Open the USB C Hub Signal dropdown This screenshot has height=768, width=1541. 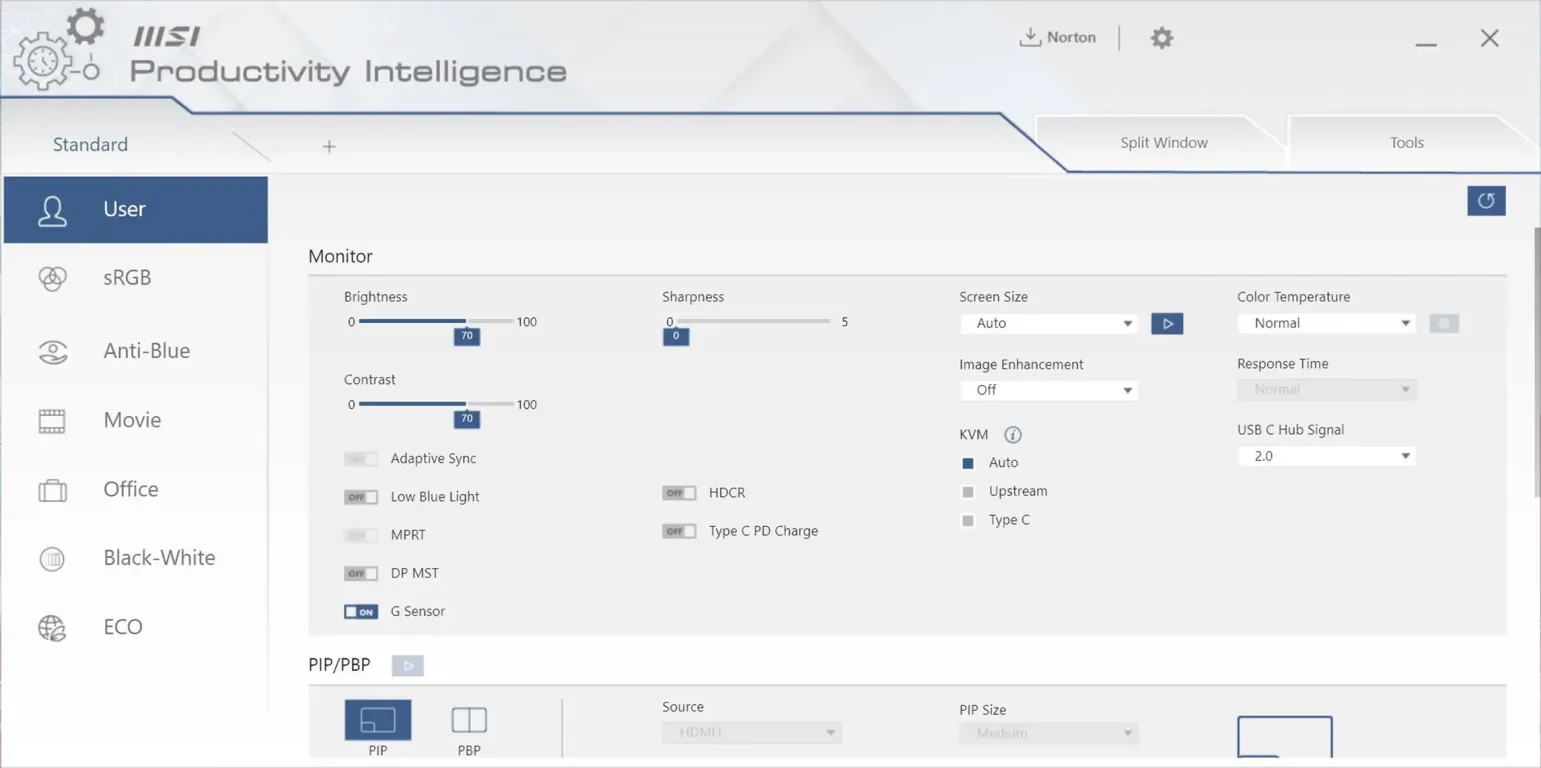(1326, 456)
